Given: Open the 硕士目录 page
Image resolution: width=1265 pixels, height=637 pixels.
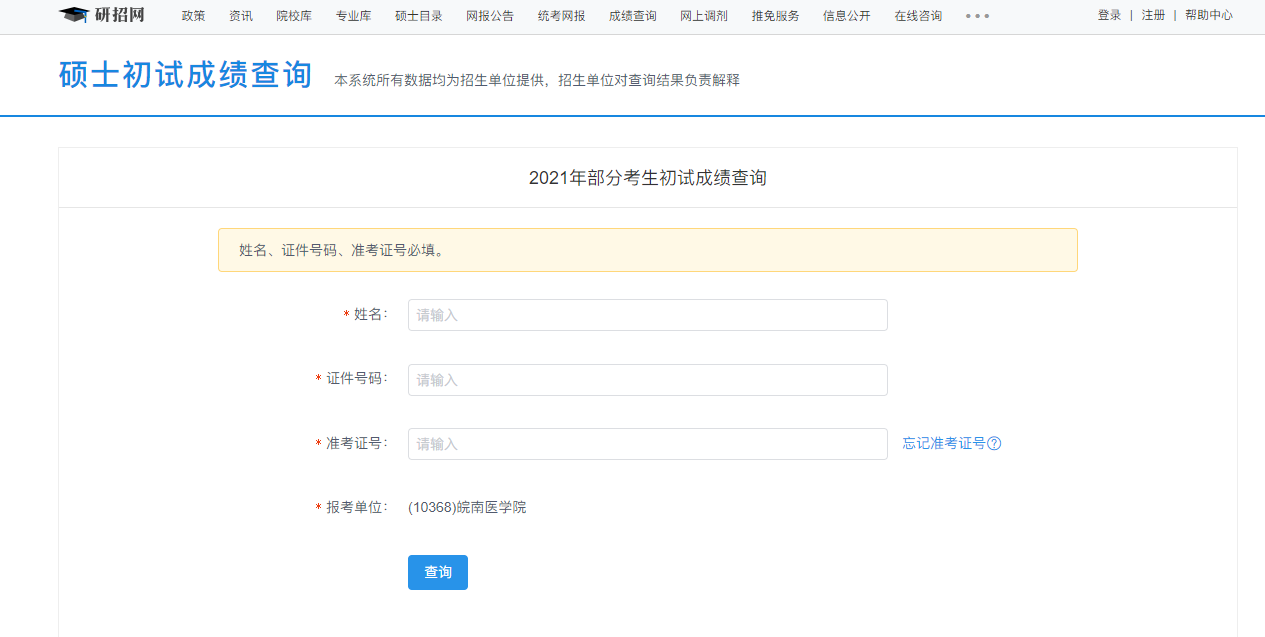Looking at the screenshot, I should click(x=418, y=16).
